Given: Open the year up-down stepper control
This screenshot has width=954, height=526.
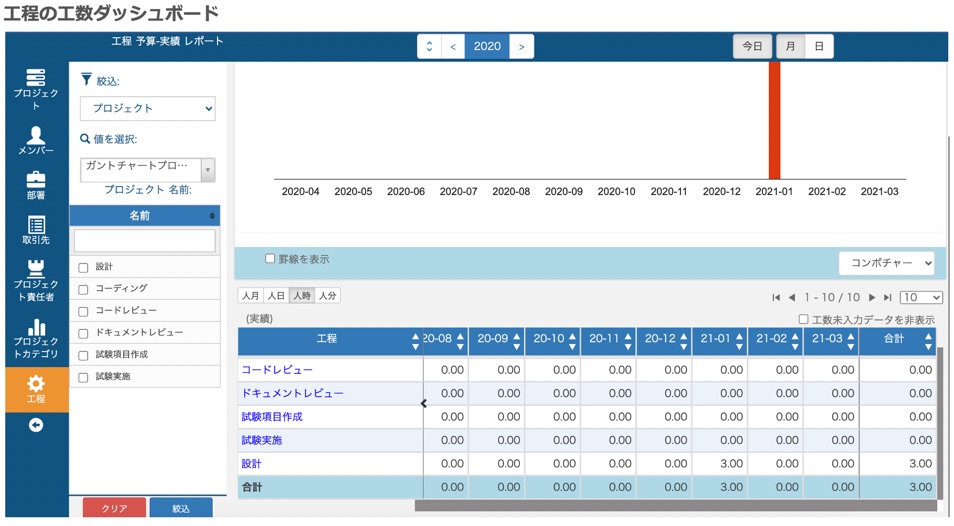Looking at the screenshot, I should (x=430, y=46).
